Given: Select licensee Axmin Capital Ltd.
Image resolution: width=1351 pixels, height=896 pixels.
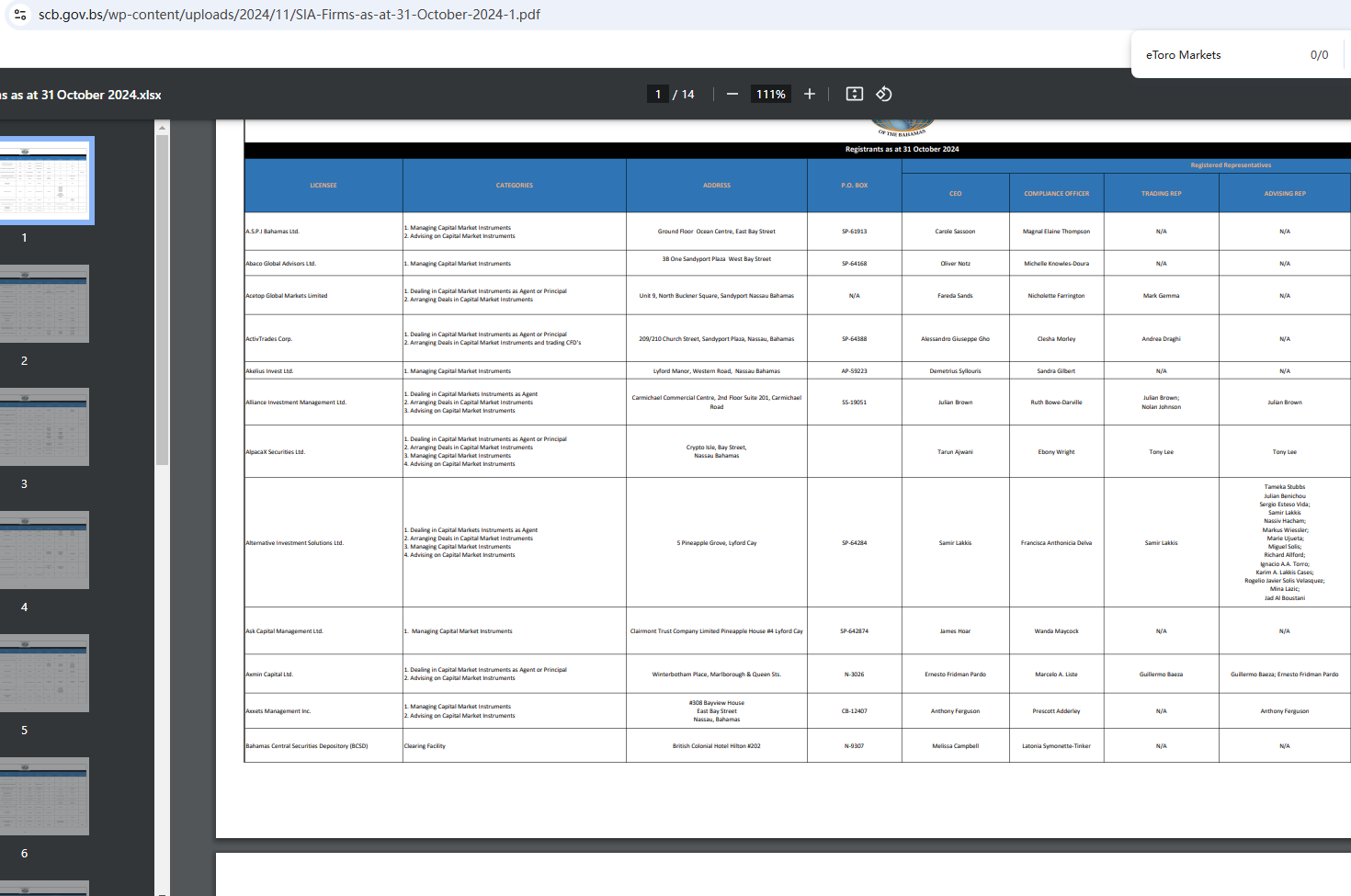Looking at the screenshot, I should coord(269,675).
